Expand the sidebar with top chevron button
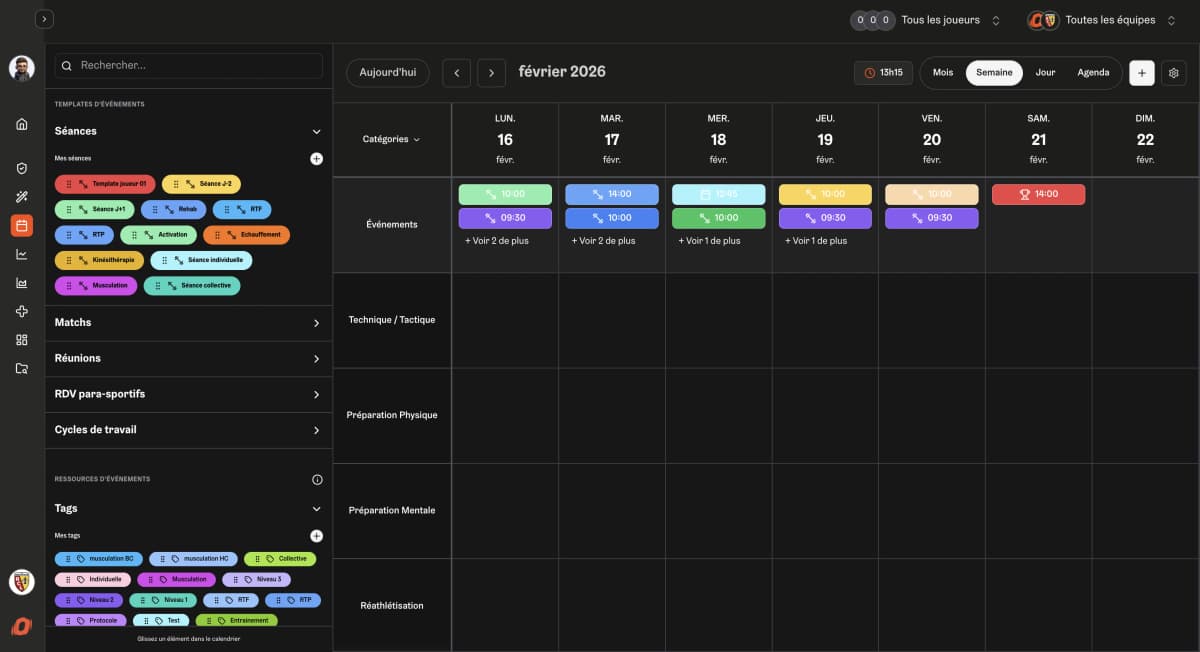This screenshot has height=652, width=1200. pyautogui.click(x=44, y=19)
